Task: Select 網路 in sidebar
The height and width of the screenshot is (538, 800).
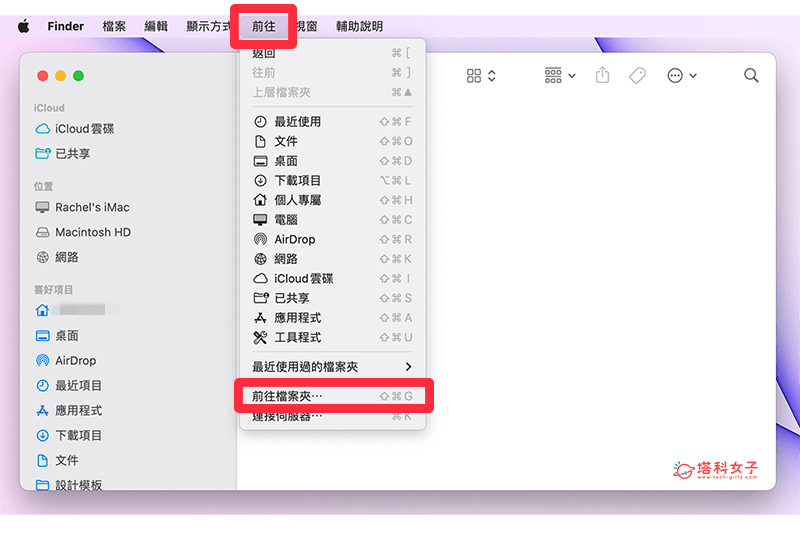Action: 57,257
